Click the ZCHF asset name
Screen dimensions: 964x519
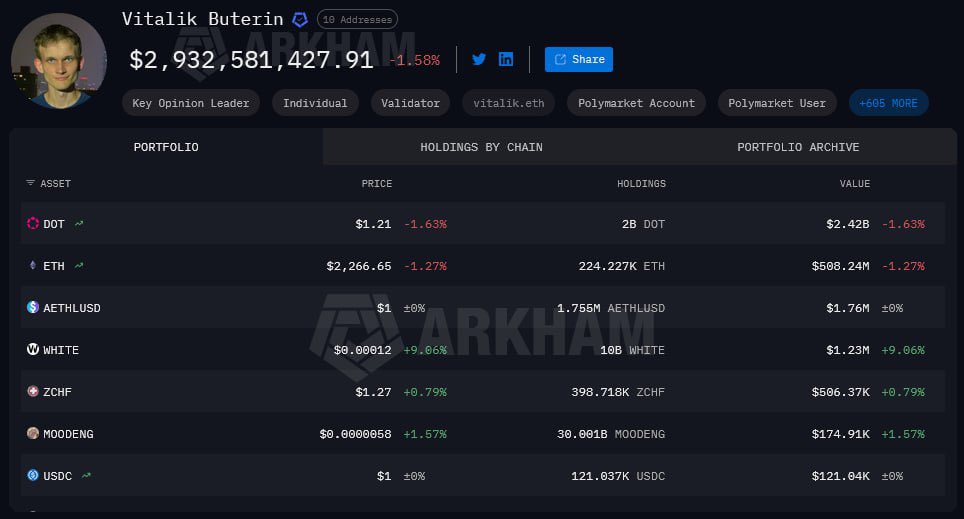tap(57, 392)
